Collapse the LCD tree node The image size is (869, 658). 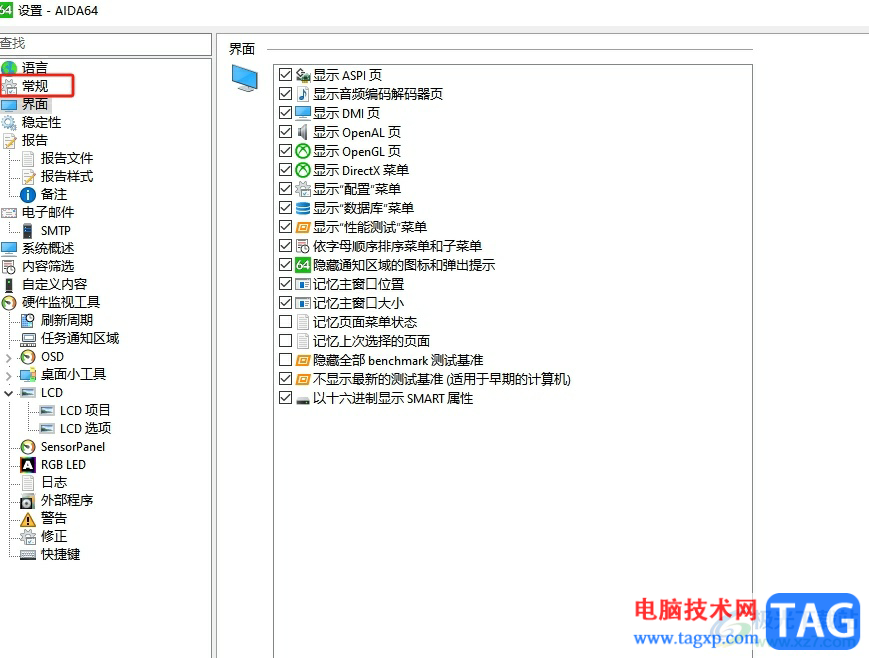(x=8, y=393)
